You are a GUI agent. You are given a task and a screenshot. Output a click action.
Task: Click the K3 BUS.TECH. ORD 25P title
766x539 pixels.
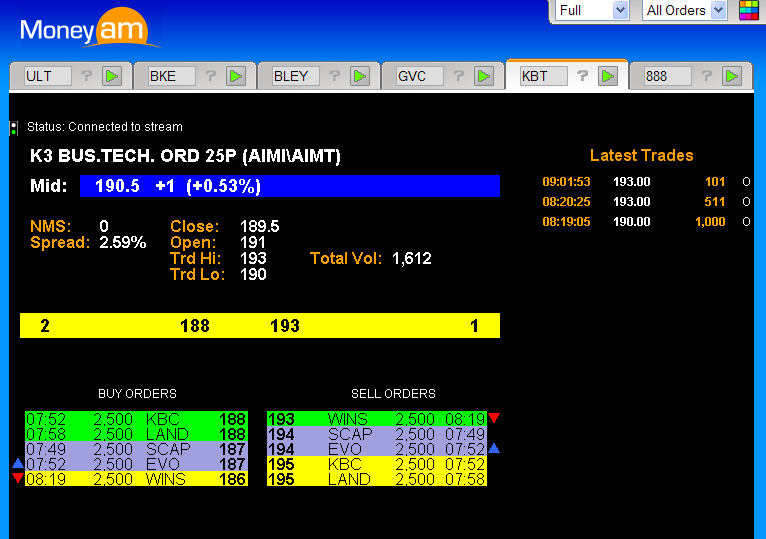coord(185,156)
